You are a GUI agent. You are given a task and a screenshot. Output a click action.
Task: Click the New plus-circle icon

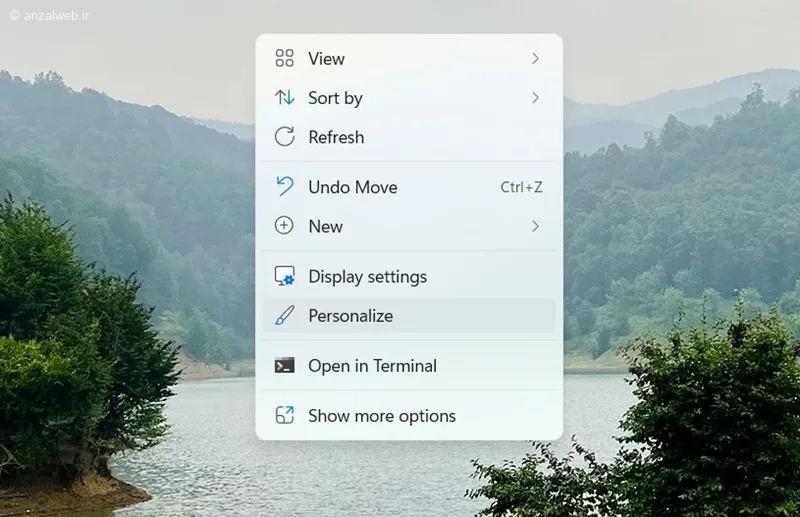tap(284, 226)
